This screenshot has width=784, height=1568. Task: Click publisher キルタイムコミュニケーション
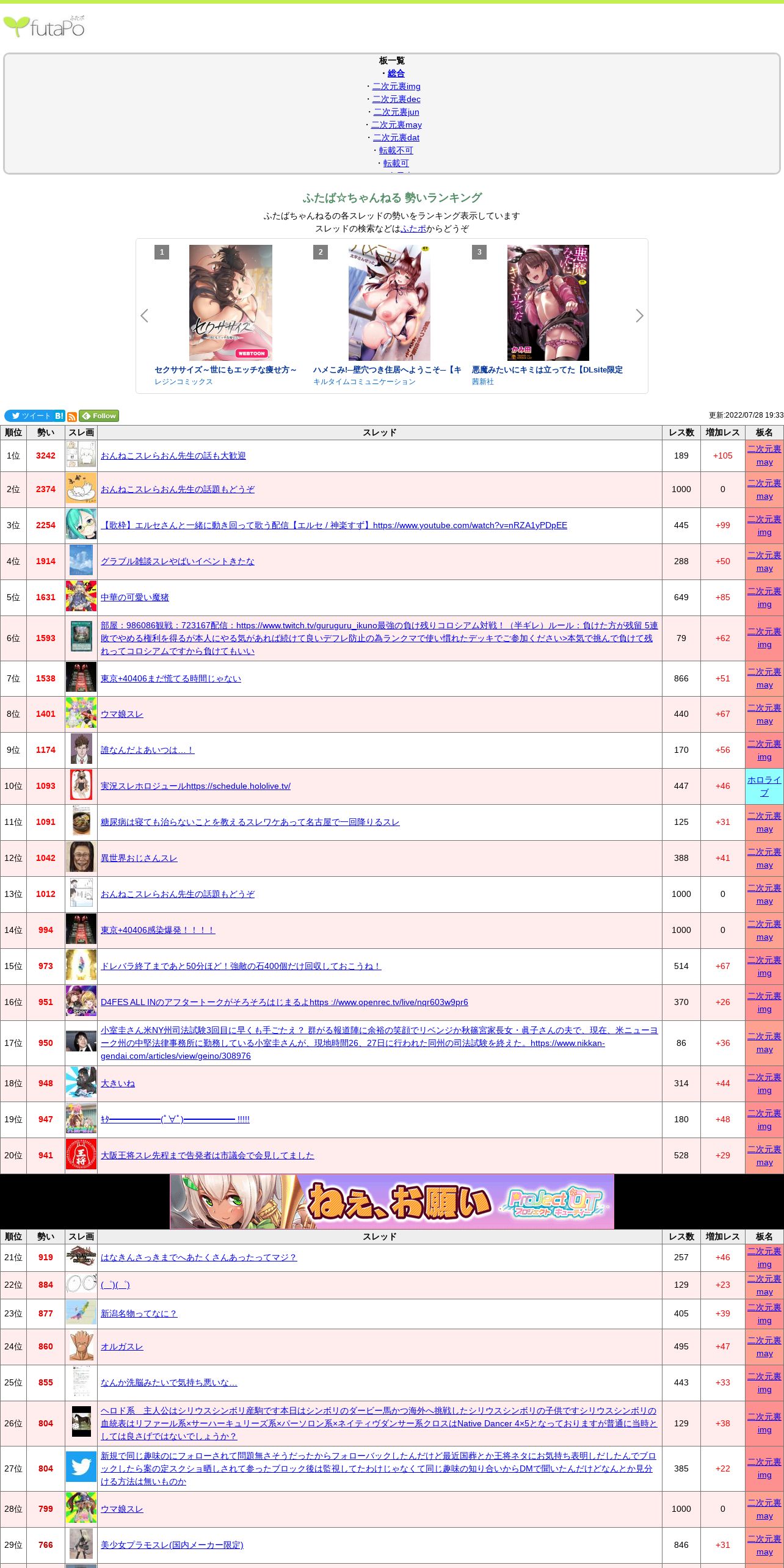pyautogui.click(x=365, y=382)
